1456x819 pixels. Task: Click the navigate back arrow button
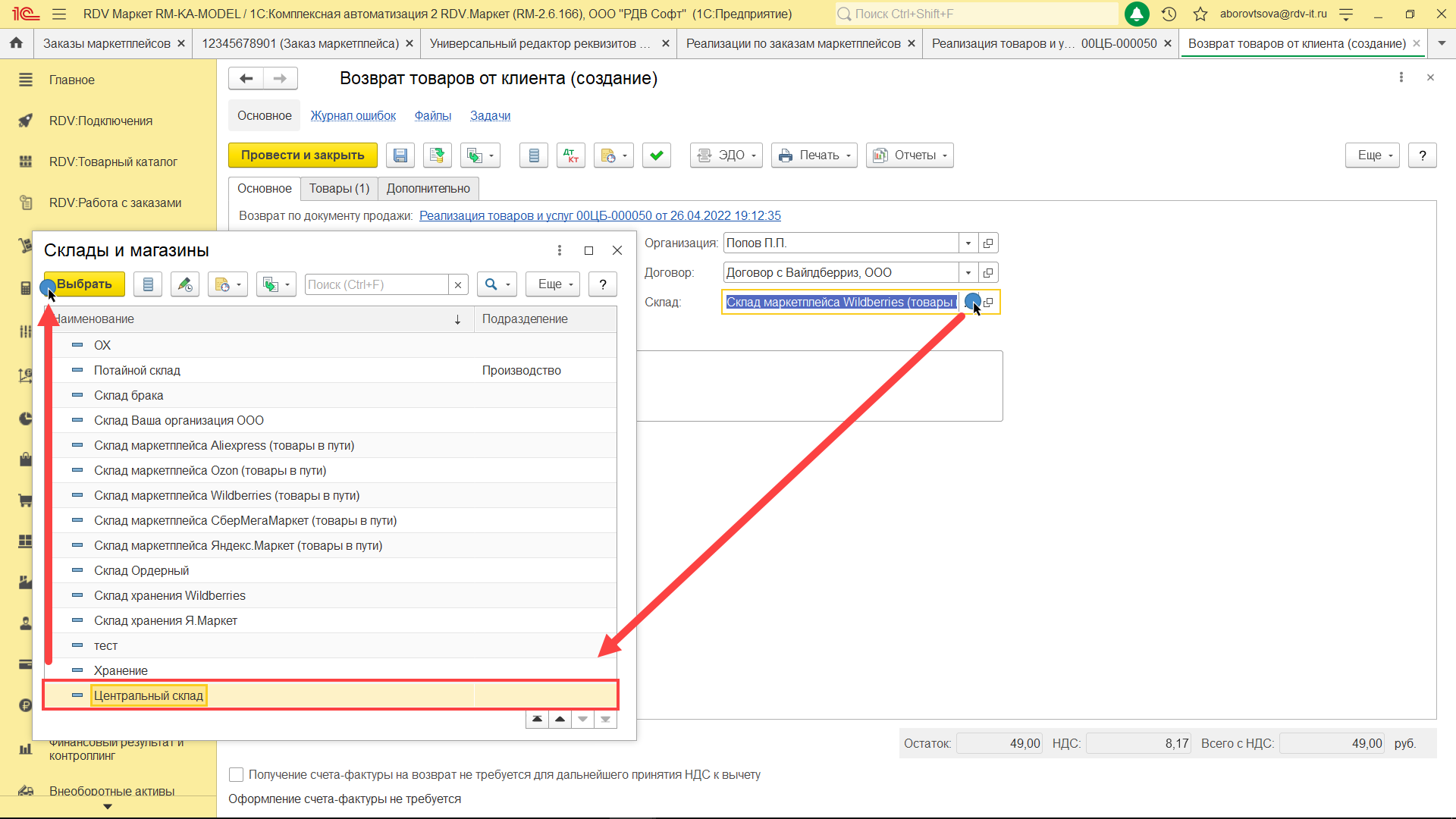(246, 78)
